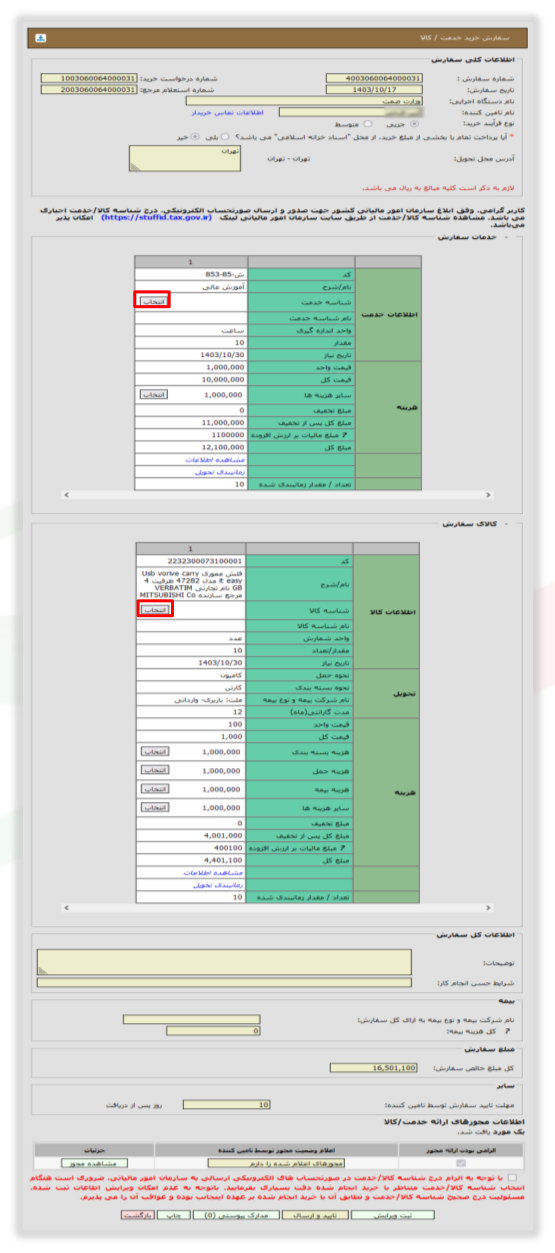
Task: Click the service name آموزش عالی cell
Action: pos(190,287)
